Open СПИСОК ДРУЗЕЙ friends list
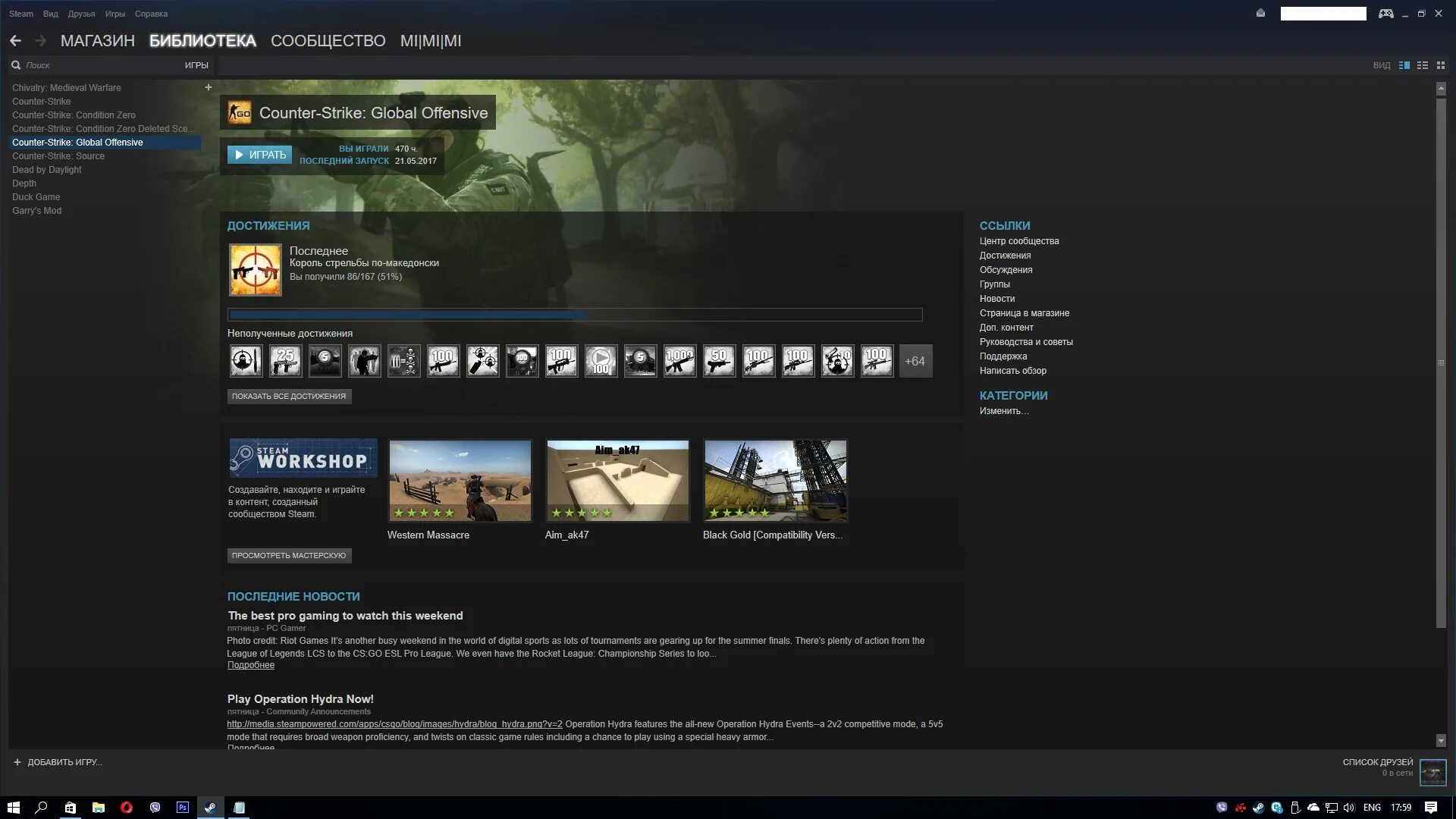 [1378, 762]
